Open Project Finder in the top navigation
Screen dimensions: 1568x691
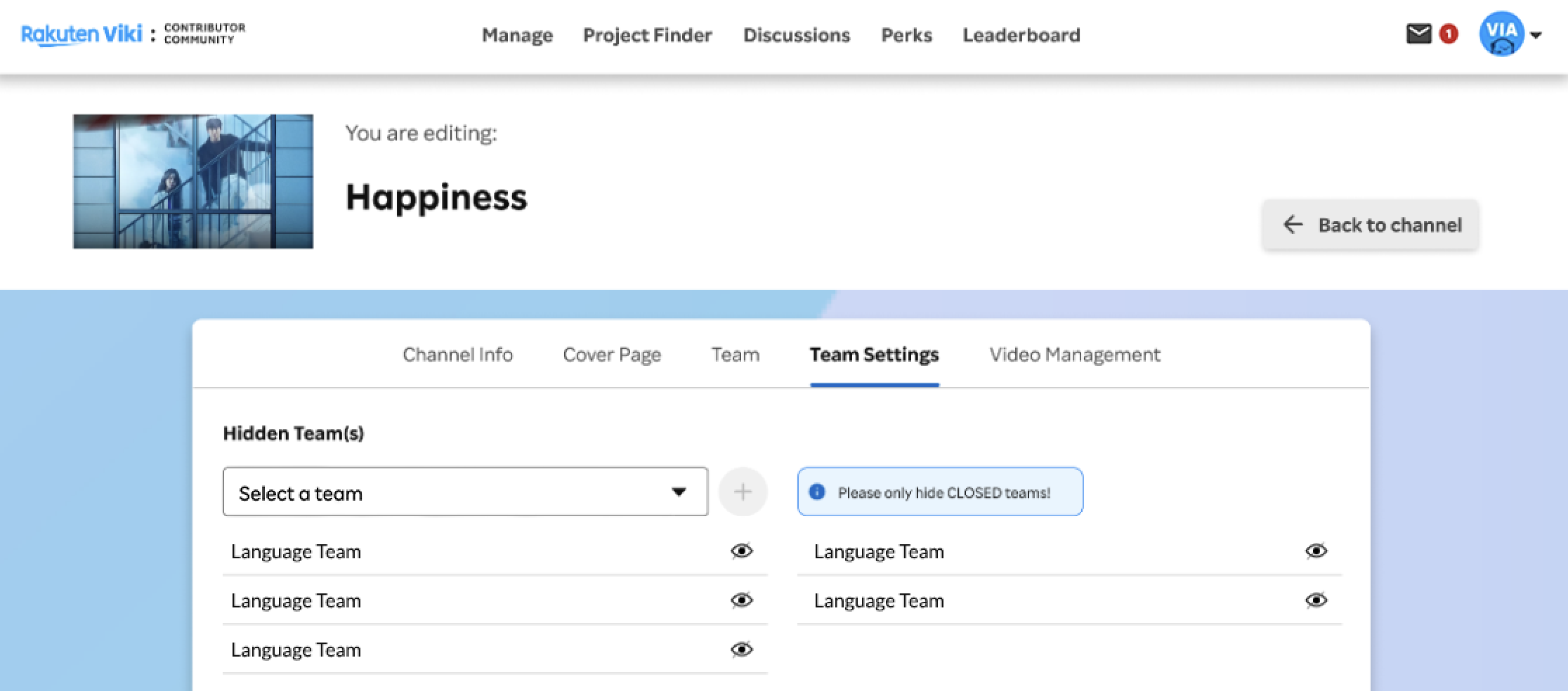pos(647,35)
